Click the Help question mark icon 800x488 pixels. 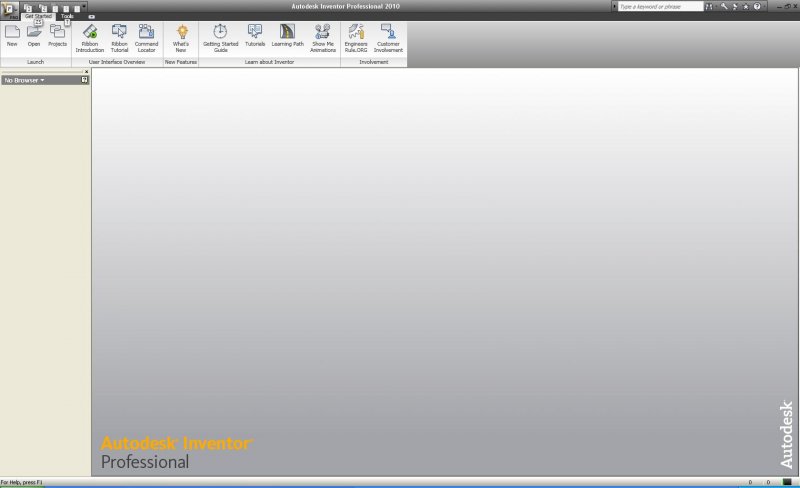pos(757,6)
